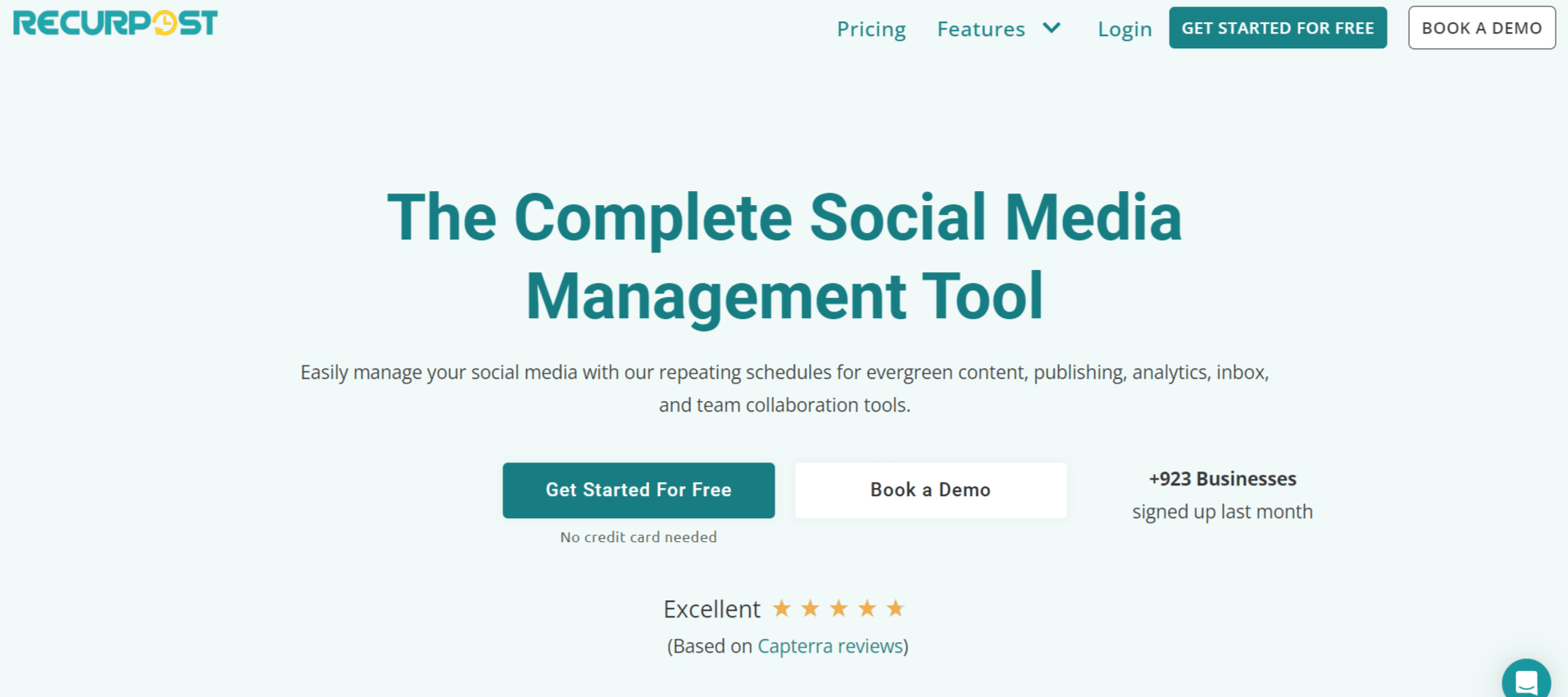Image resolution: width=1568 pixels, height=697 pixels.
Task: Click the 'The Complete Social Media' headline
Action: click(784, 217)
